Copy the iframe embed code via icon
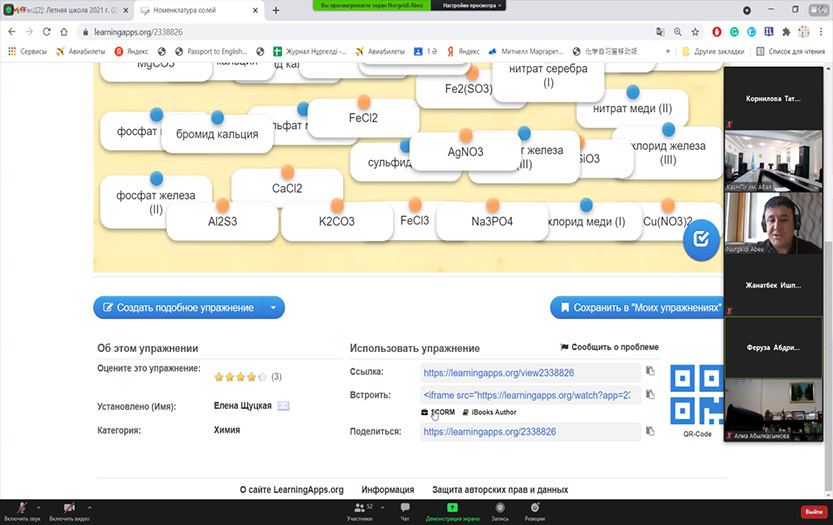The height and width of the screenshot is (525, 833). [650, 395]
